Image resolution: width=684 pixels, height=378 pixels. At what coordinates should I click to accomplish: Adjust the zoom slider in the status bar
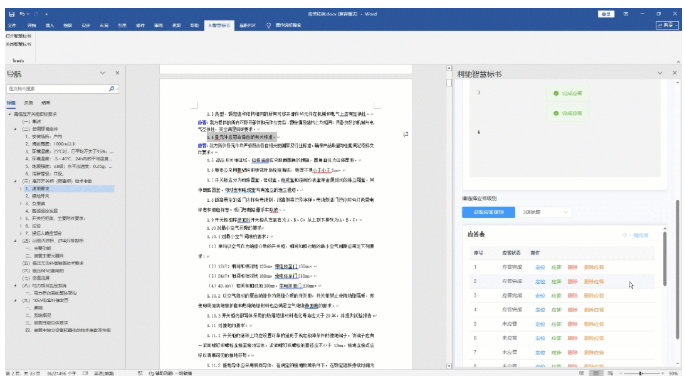(x=640, y=373)
